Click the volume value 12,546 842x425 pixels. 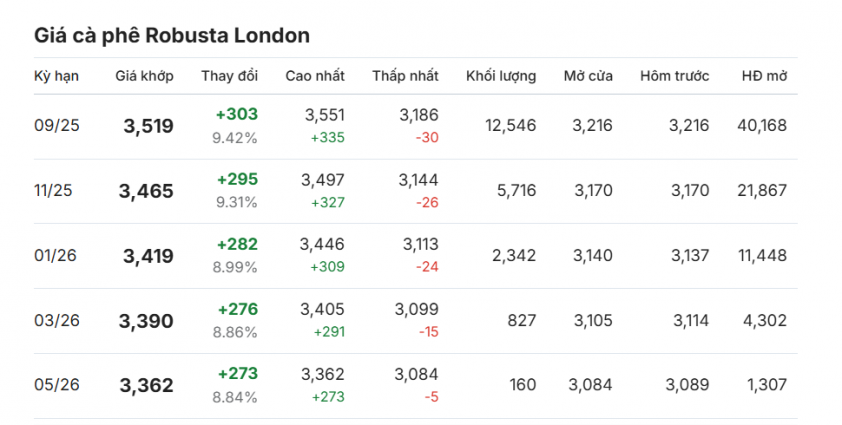(511, 126)
